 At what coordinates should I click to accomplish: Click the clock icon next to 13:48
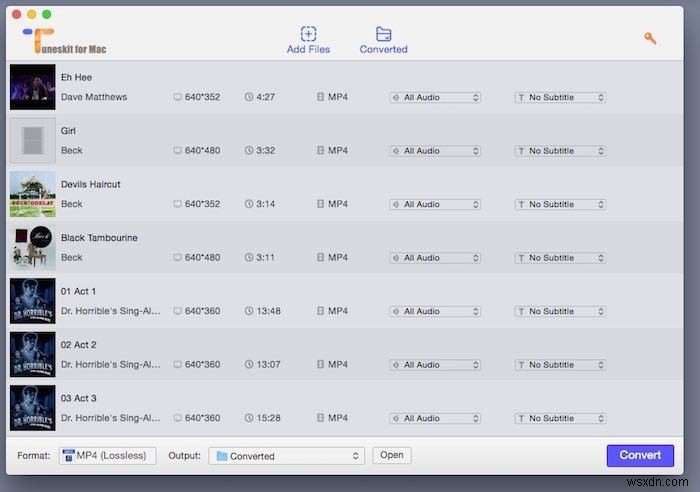[249, 311]
